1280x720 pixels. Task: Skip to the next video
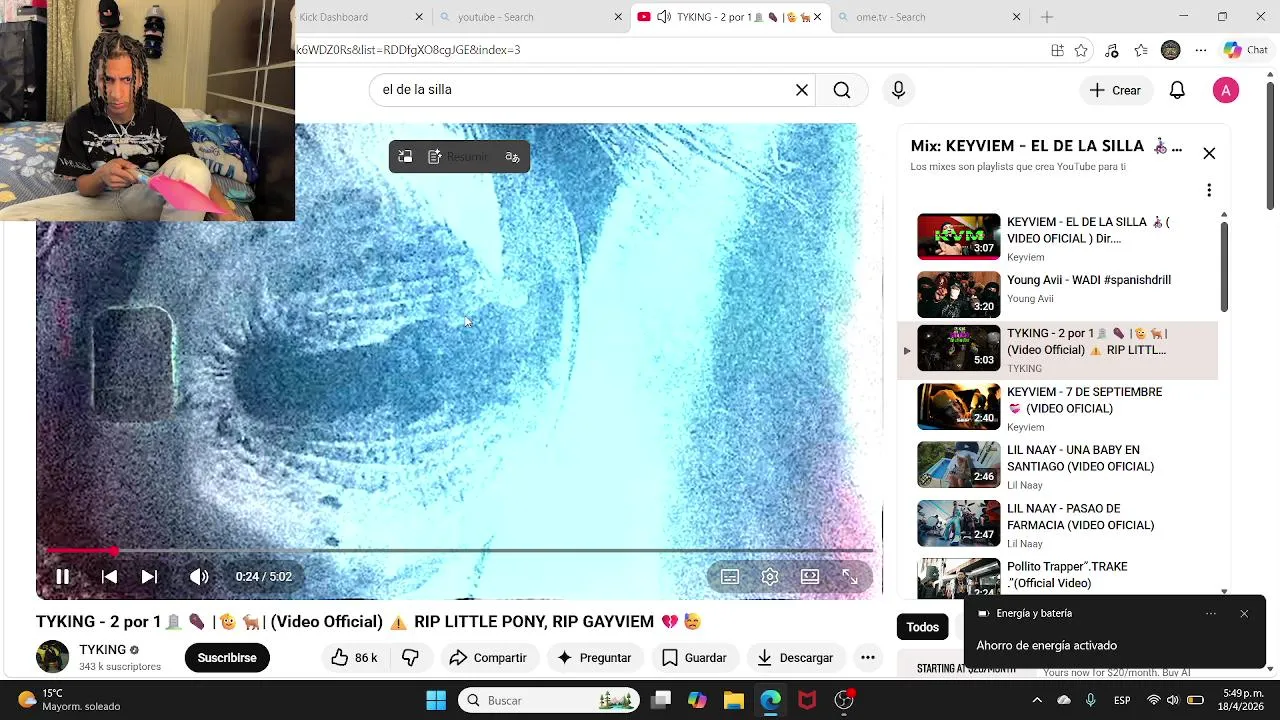coord(149,577)
